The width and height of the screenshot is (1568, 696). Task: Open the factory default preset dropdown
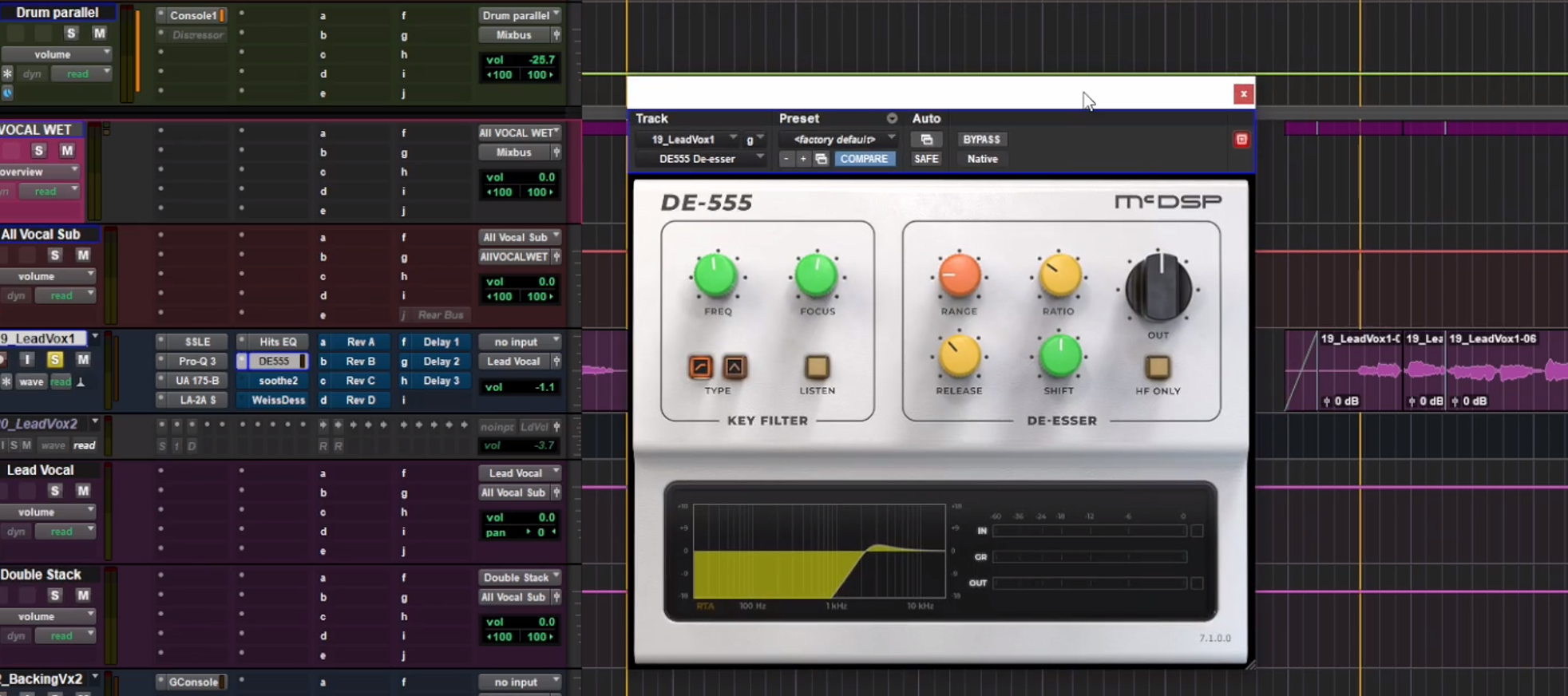click(x=838, y=140)
